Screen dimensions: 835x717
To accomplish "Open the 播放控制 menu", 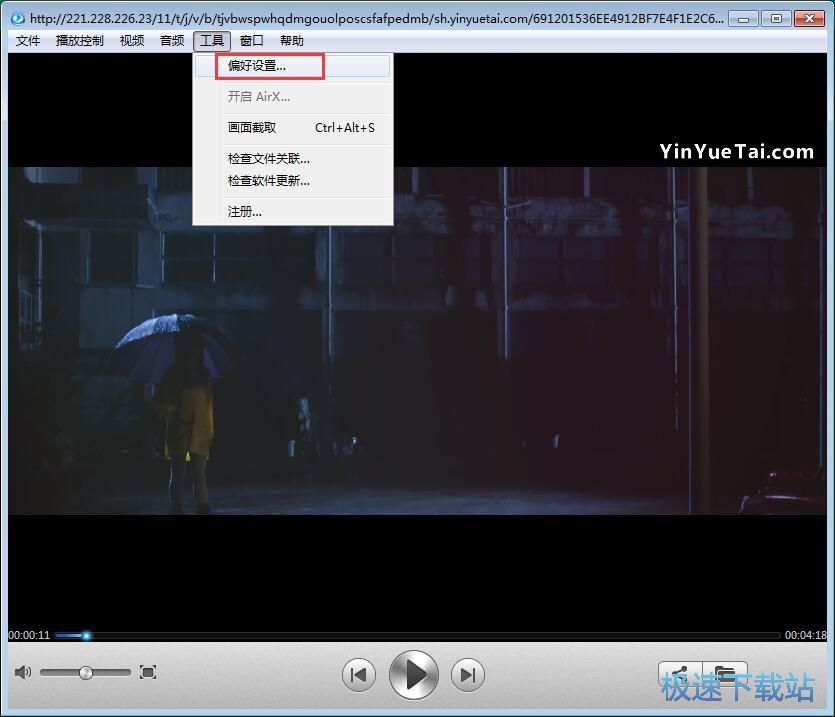I will coord(79,40).
